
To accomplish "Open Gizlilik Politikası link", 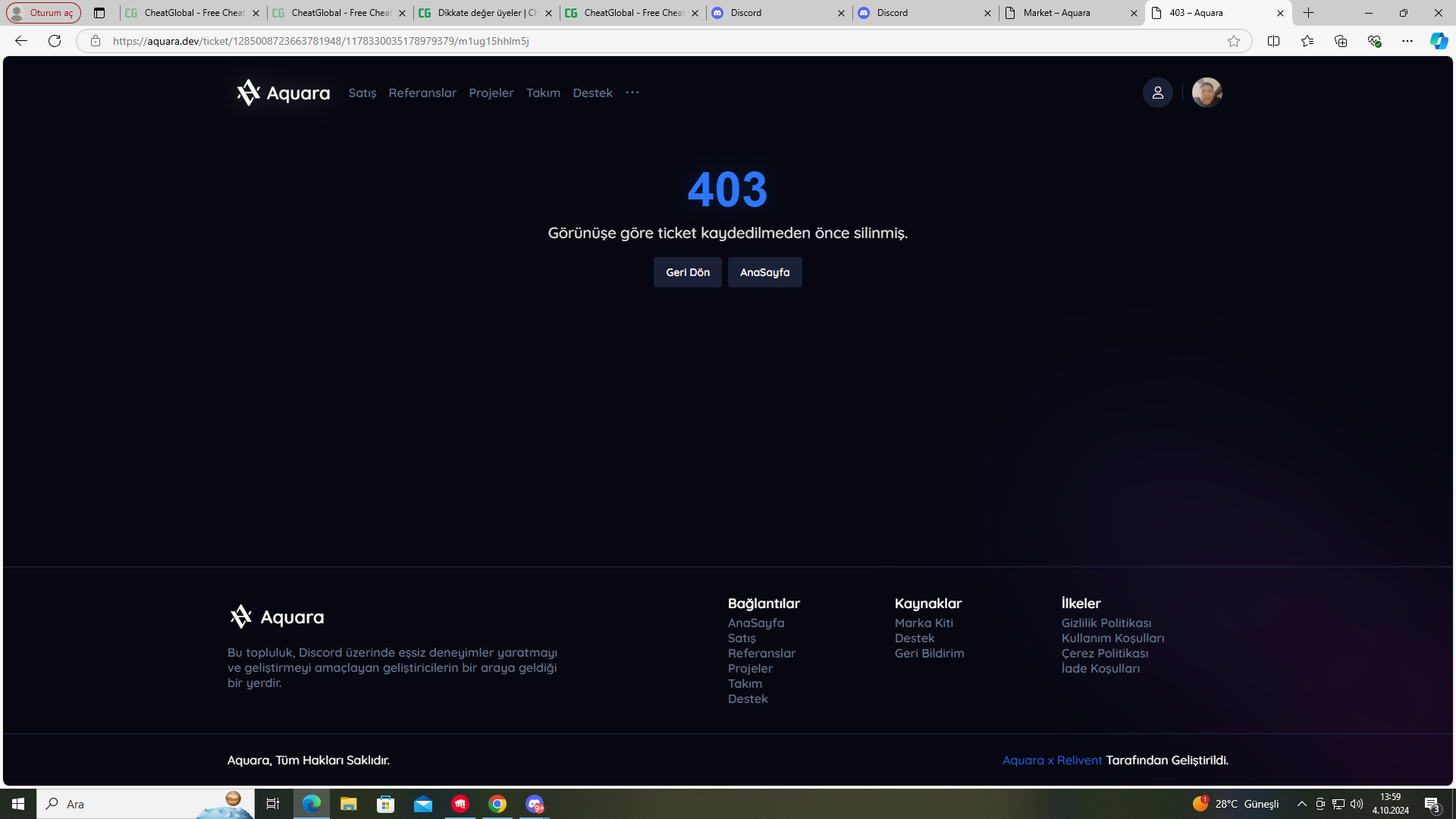I will [1106, 623].
